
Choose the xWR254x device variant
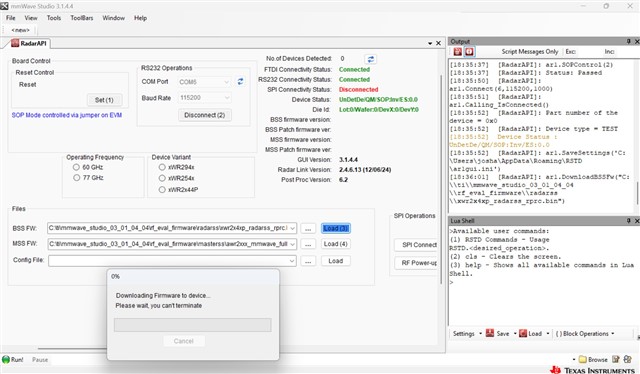162,178
